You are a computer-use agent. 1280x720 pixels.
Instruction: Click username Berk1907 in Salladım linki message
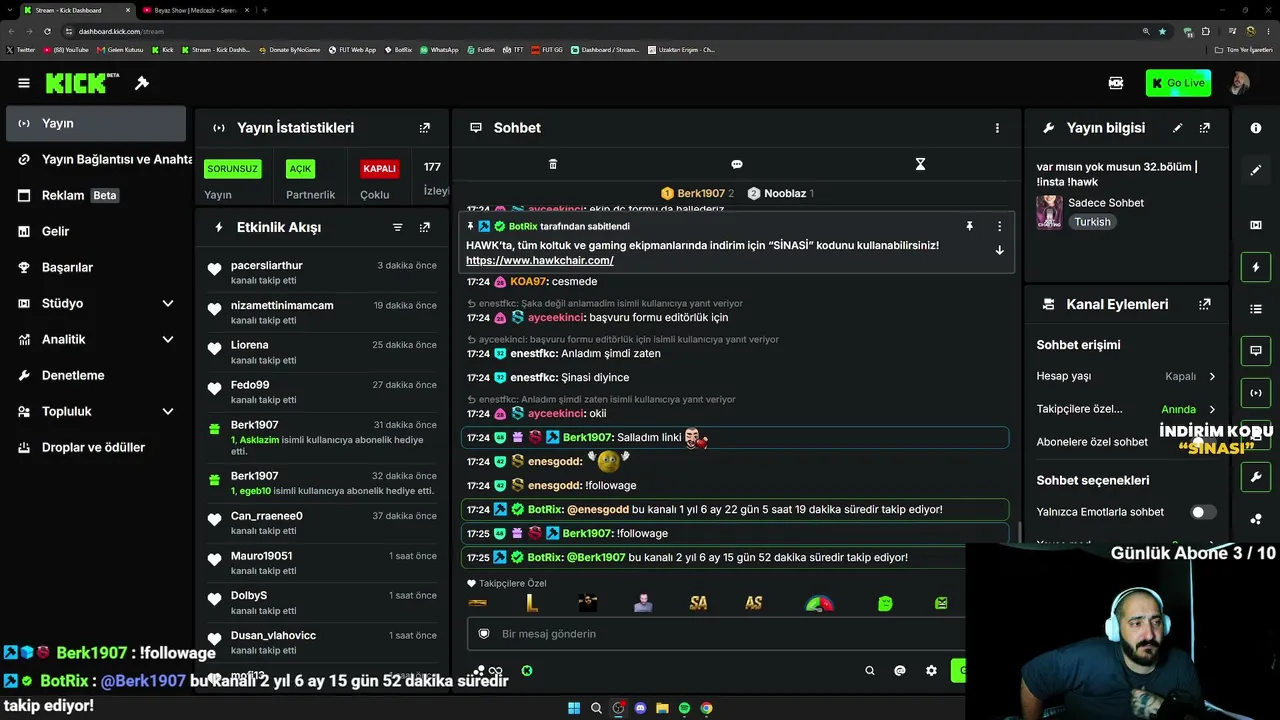coord(588,438)
